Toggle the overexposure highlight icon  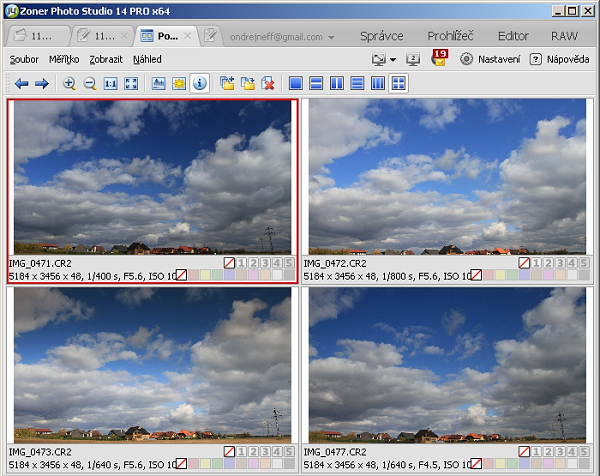point(179,84)
